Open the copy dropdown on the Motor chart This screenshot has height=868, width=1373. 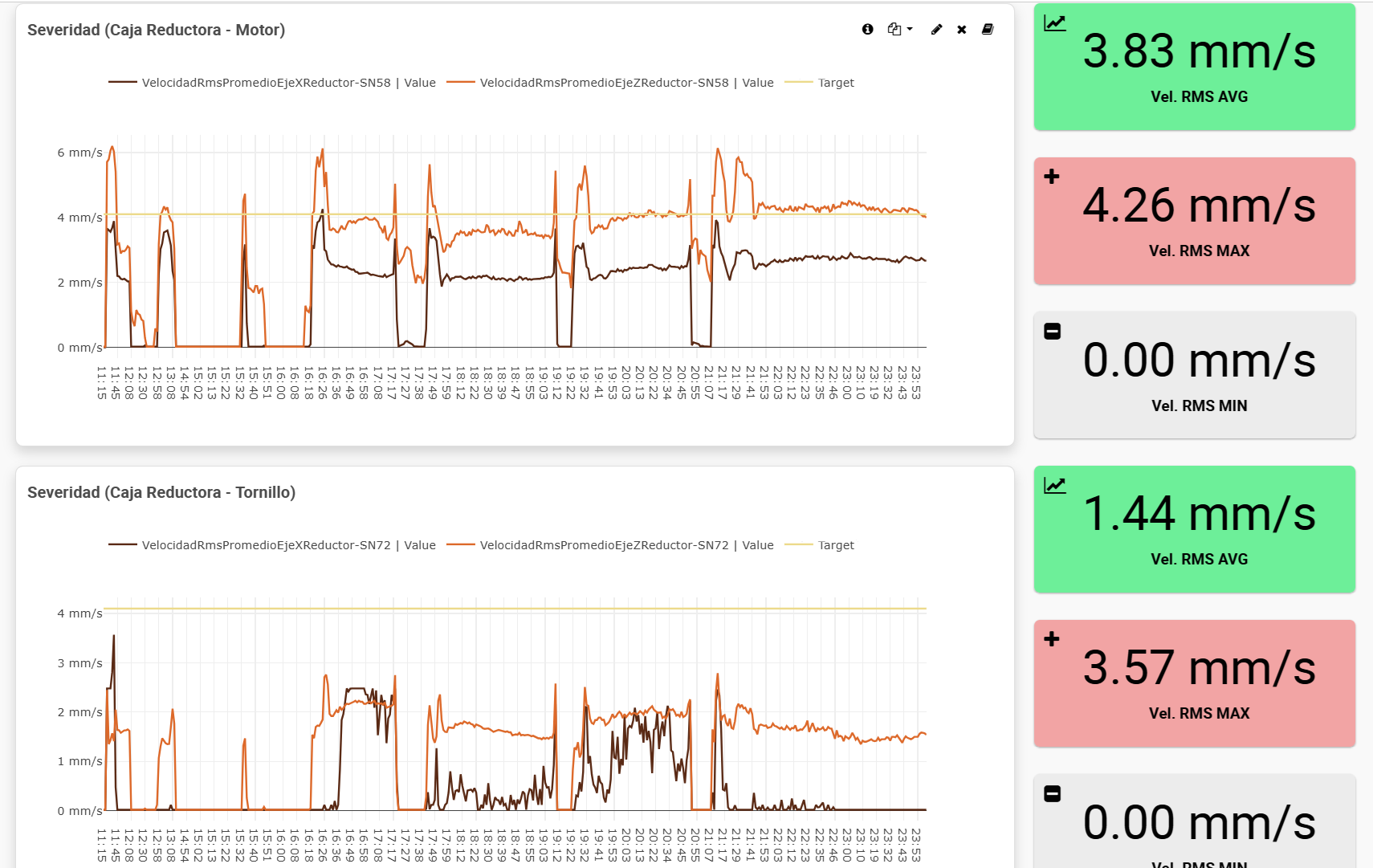pyautogui.click(x=900, y=29)
